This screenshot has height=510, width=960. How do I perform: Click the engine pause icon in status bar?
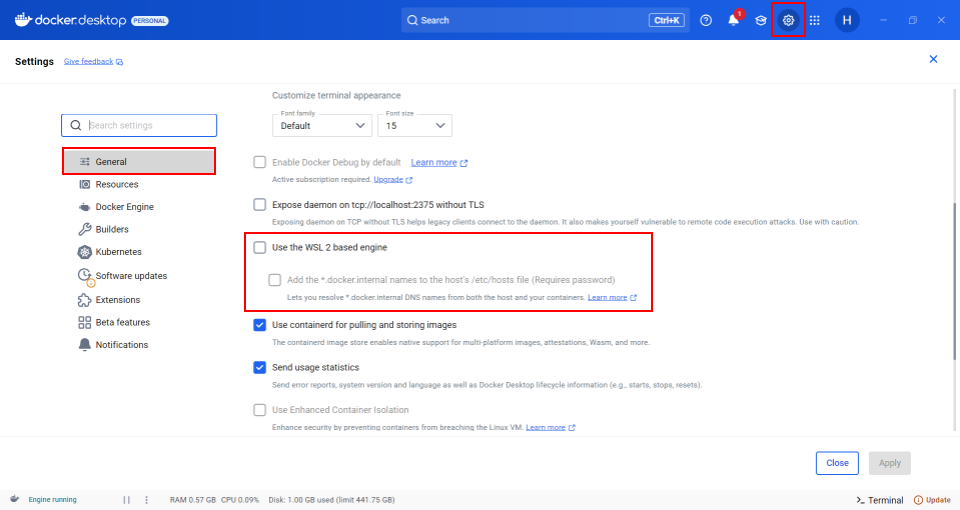(127, 500)
